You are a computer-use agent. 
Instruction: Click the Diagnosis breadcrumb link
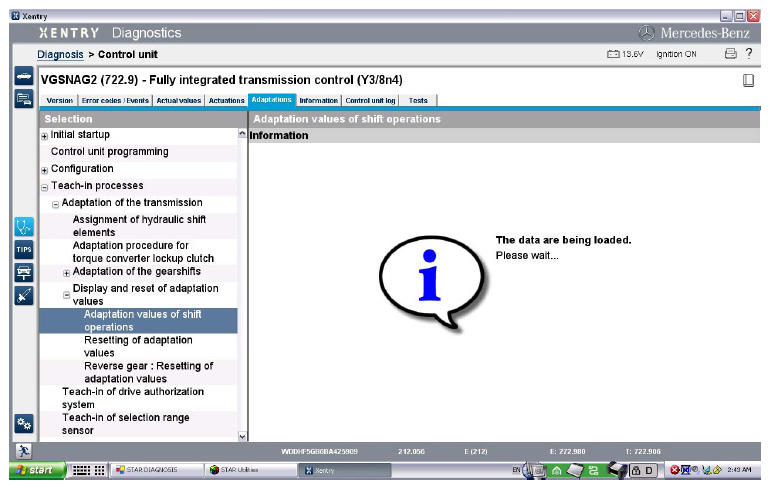click(59, 54)
